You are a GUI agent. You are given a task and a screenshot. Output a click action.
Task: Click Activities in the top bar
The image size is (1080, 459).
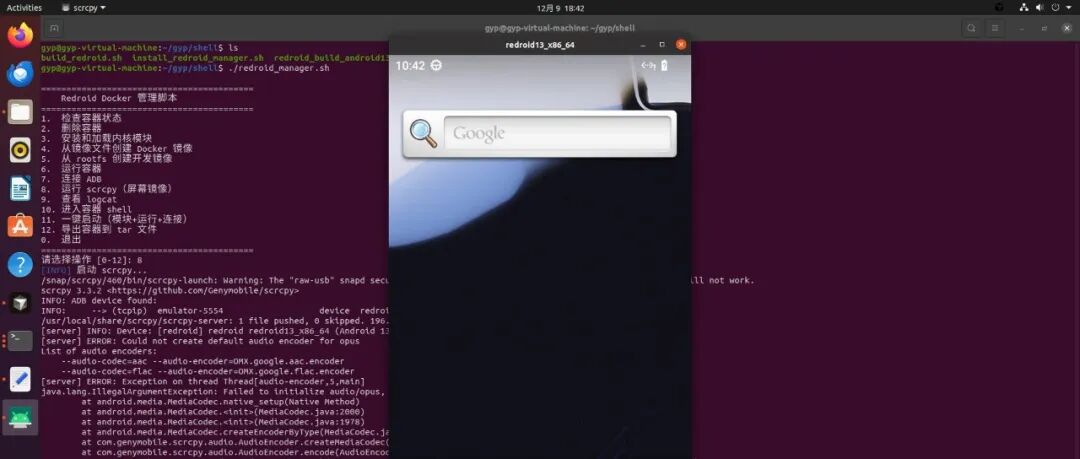point(24,8)
